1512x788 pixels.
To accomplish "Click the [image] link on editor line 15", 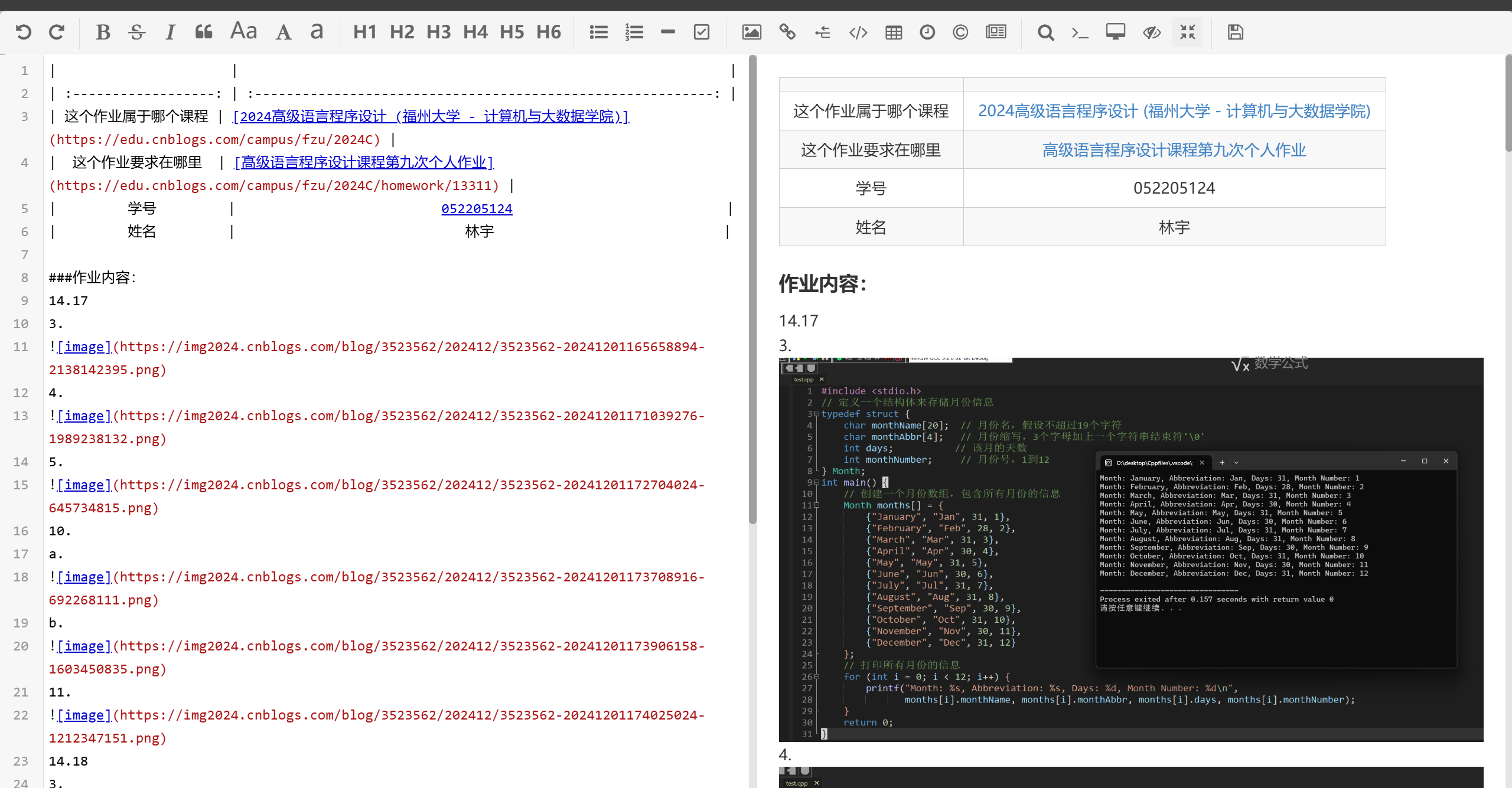I will 84,485.
